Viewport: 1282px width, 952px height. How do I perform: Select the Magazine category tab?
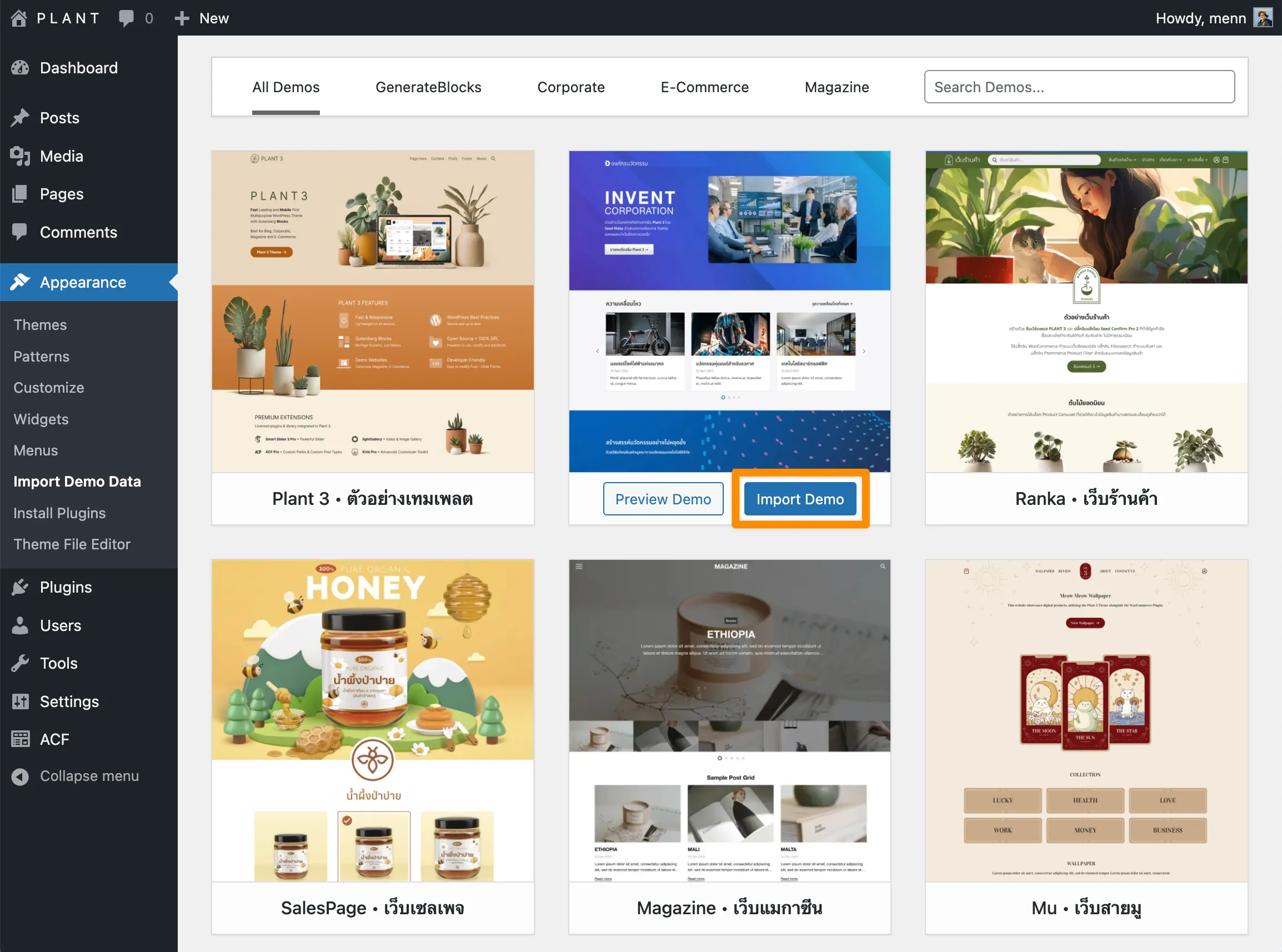(837, 86)
